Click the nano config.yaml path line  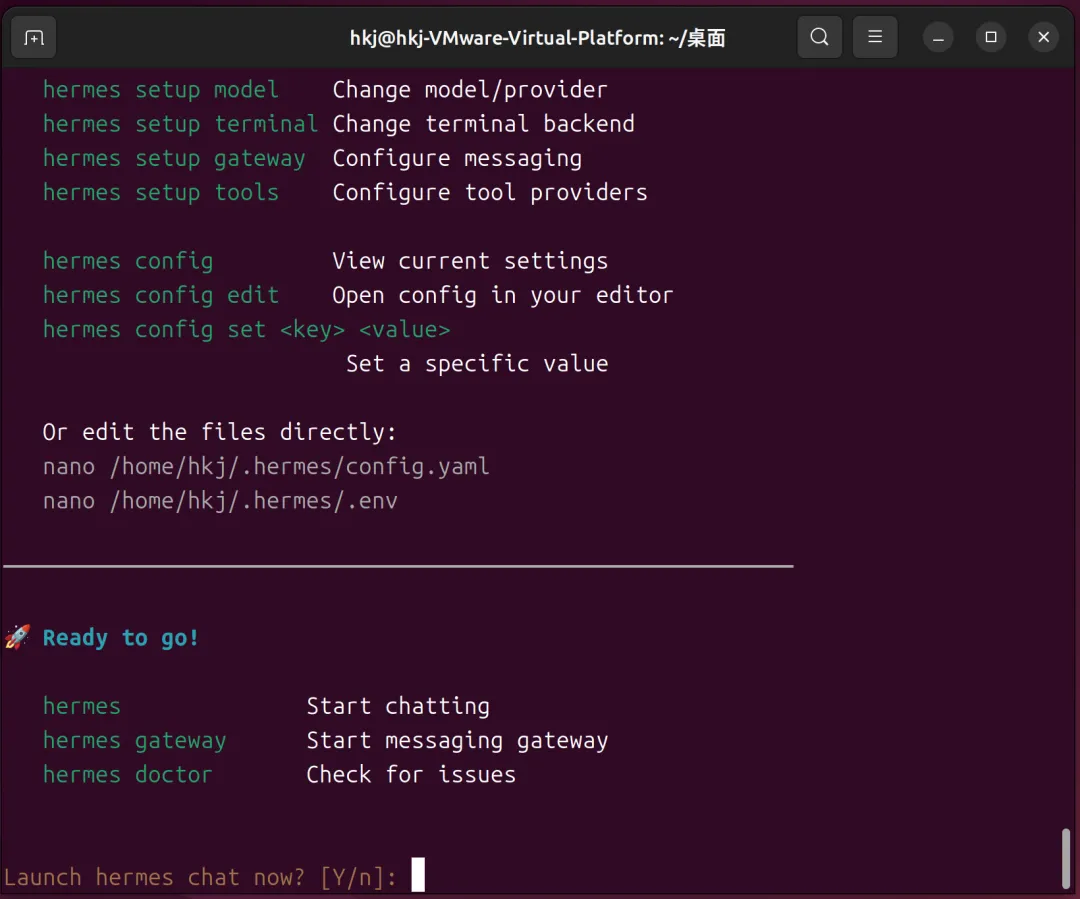[266, 466]
